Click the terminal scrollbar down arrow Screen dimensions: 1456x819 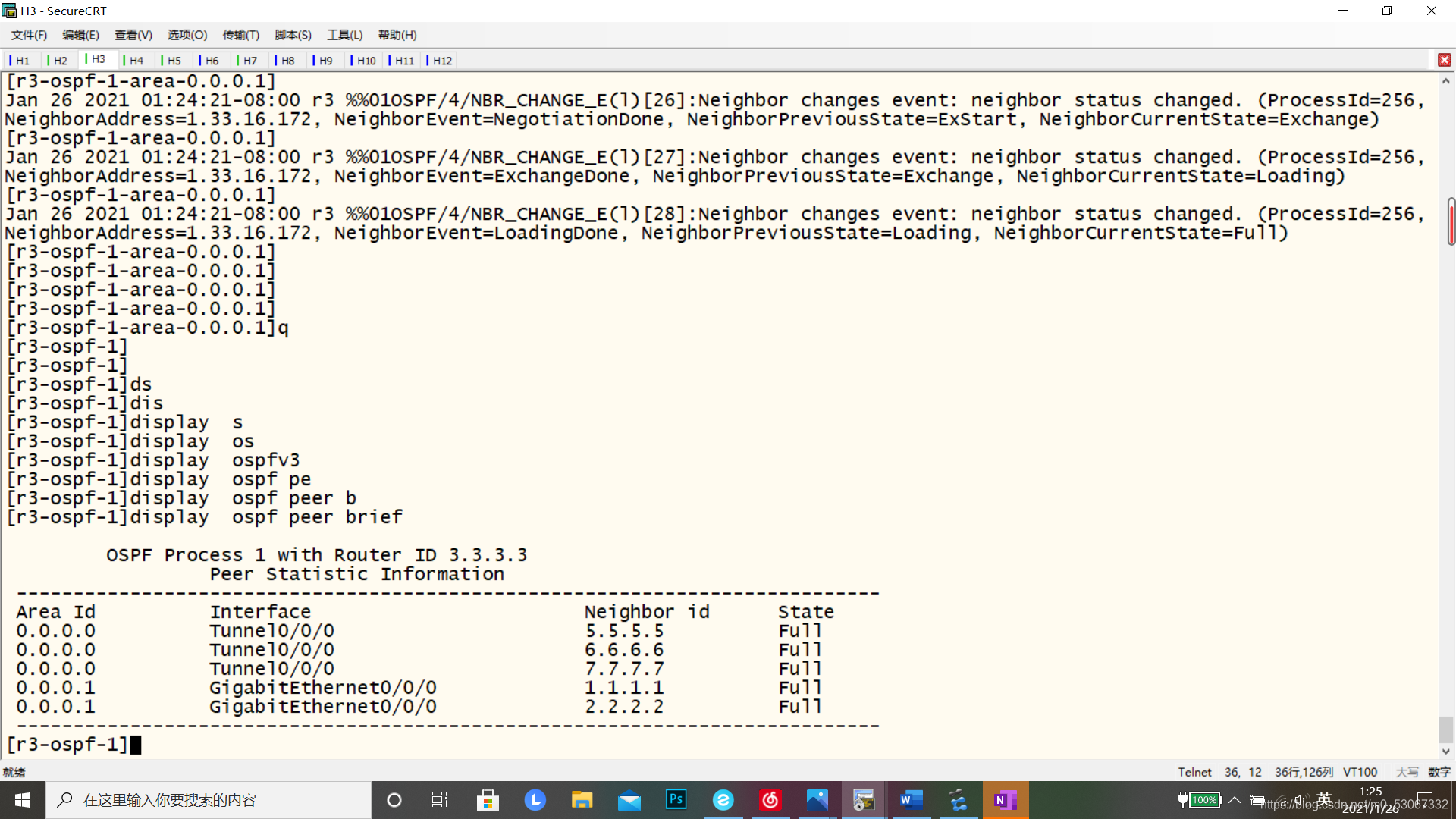click(1446, 751)
